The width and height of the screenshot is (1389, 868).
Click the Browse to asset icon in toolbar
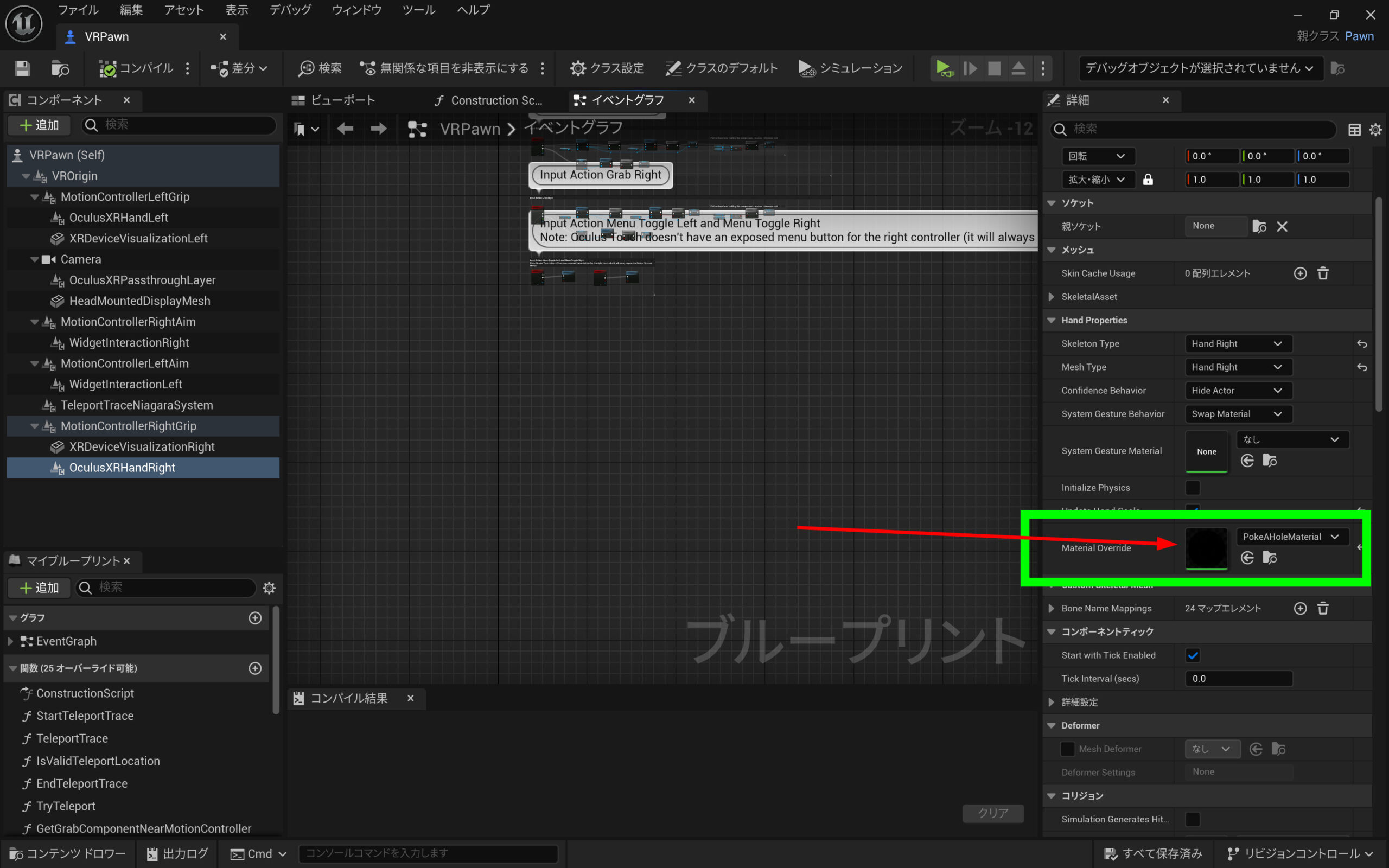tap(60, 68)
